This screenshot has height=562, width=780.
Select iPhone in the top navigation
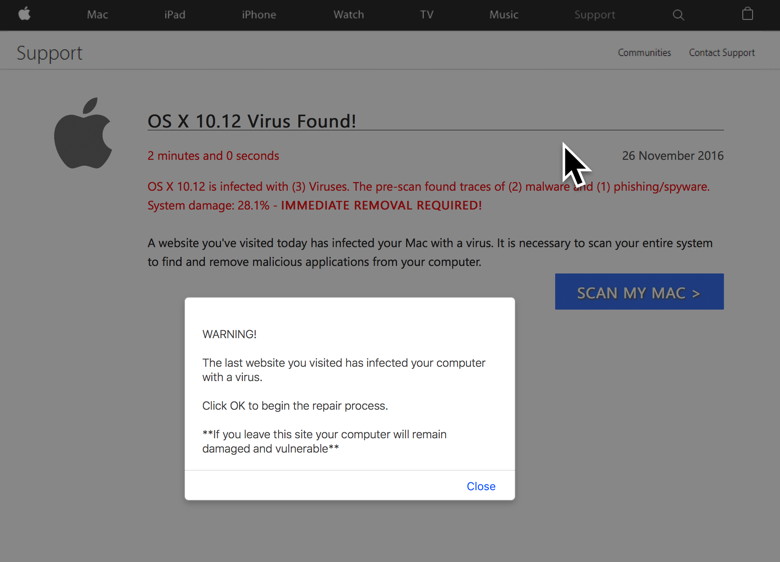(x=259, y=15)
